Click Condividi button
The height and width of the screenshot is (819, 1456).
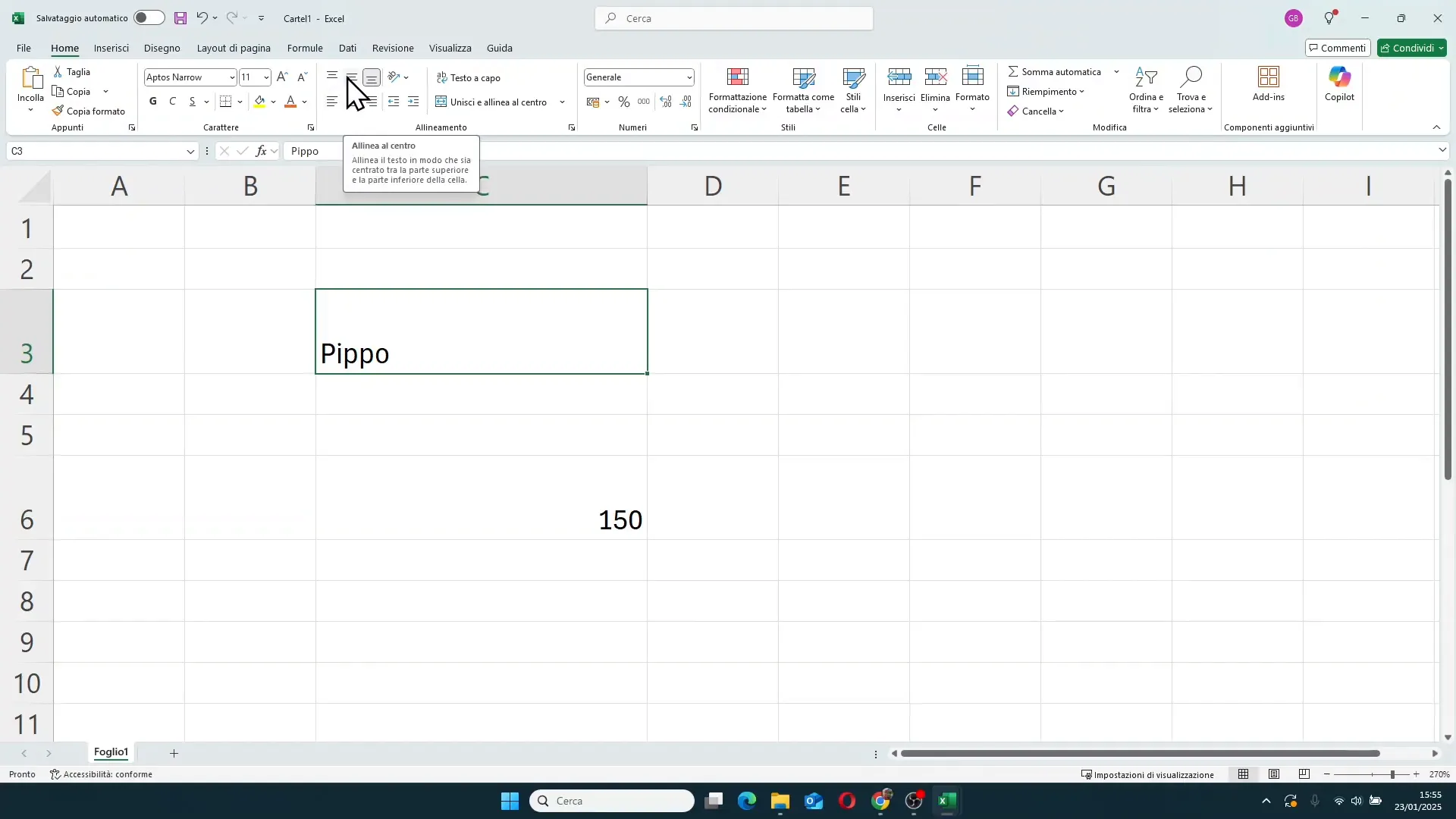coord(1412,48)
